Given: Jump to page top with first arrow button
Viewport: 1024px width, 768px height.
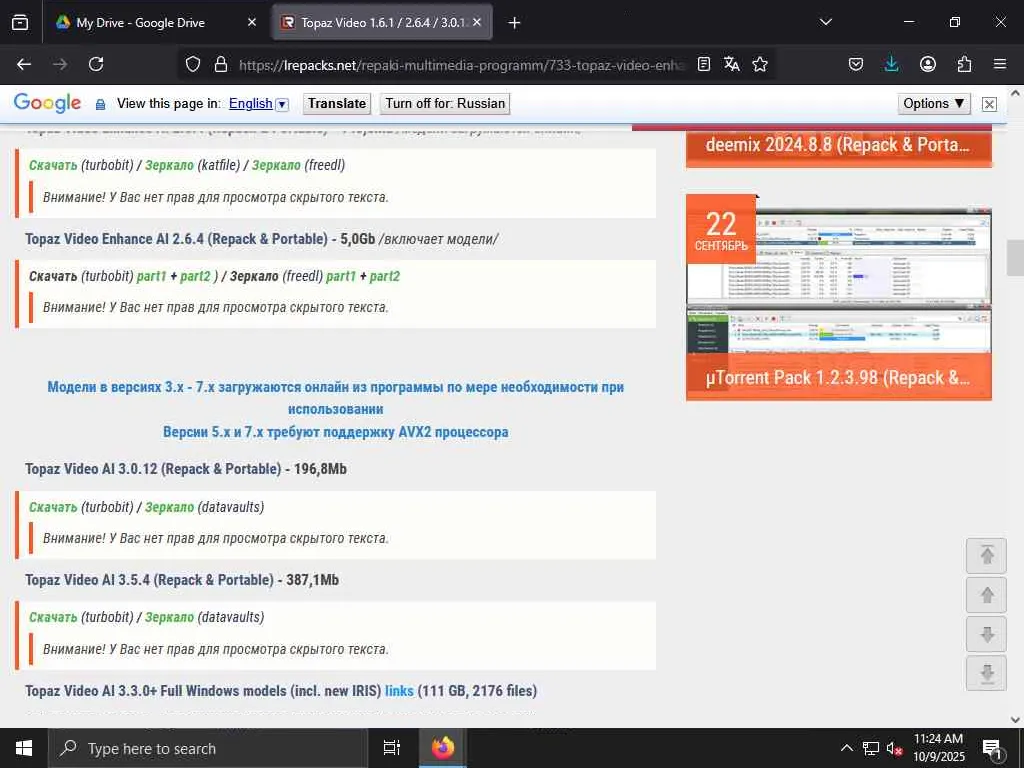Looking at the screenshot, I should [x=986, y=555].
